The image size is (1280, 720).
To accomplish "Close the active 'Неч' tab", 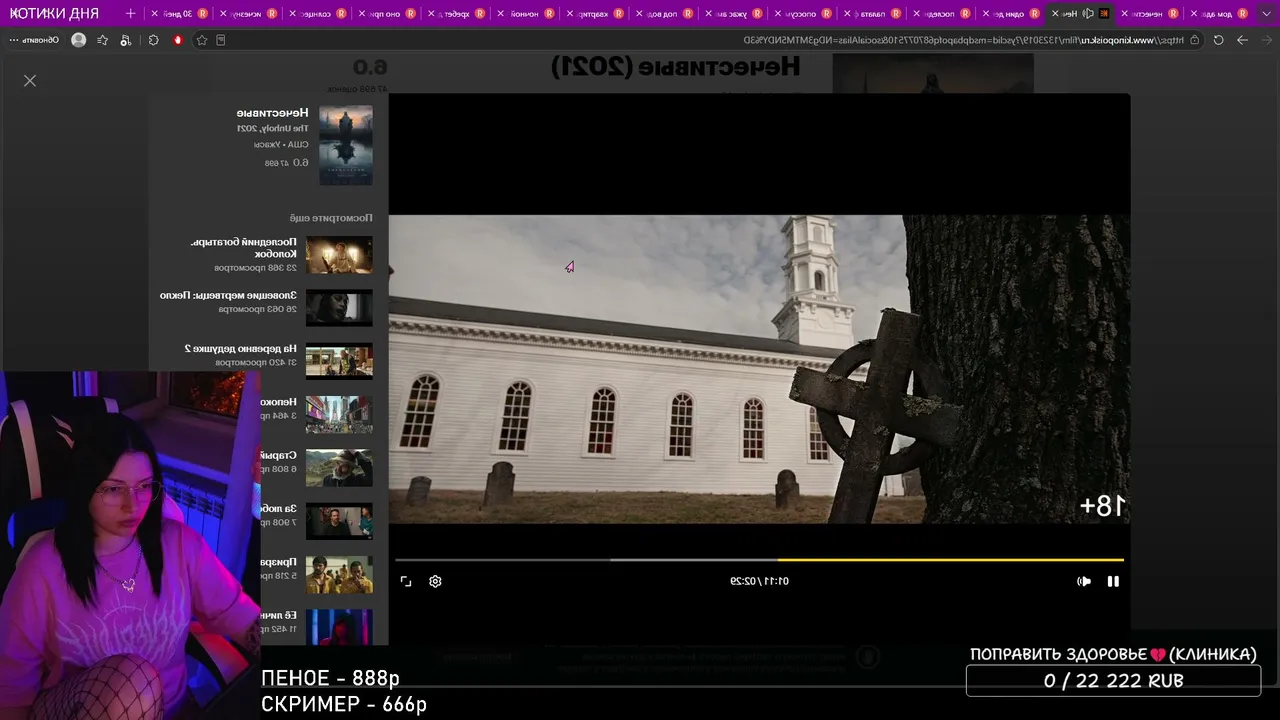I will (1055, 14).
